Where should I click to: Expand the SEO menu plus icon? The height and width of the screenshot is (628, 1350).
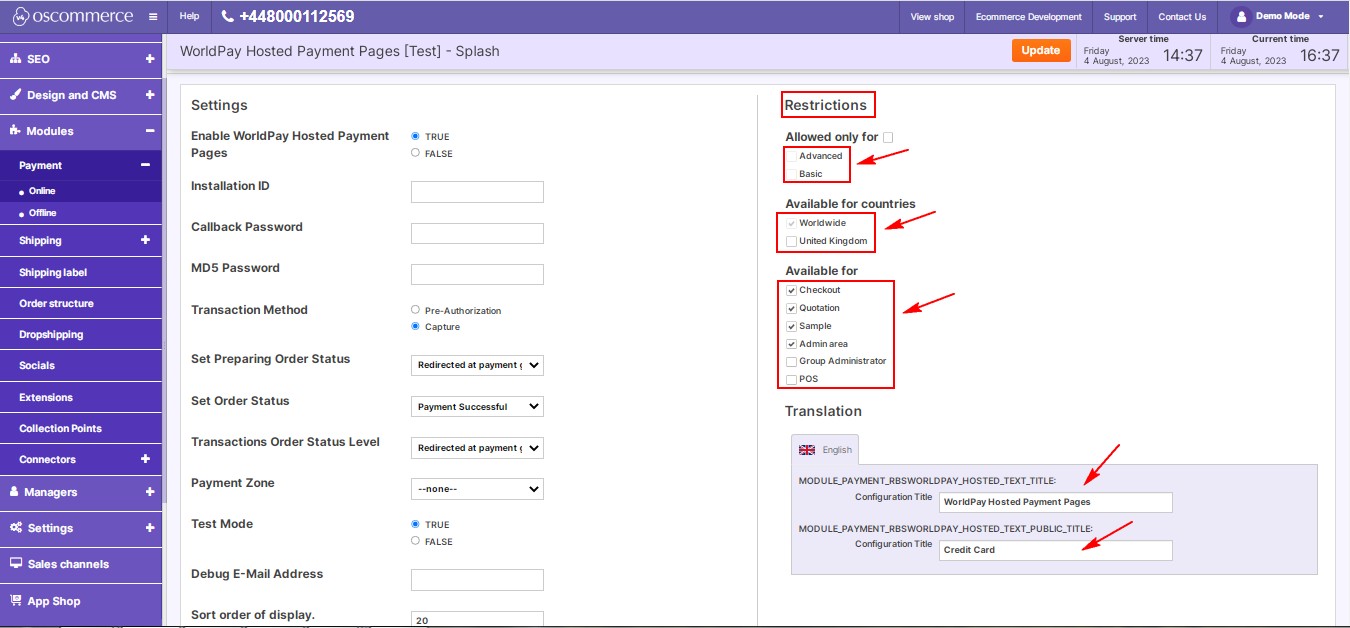tap(150, 59)
